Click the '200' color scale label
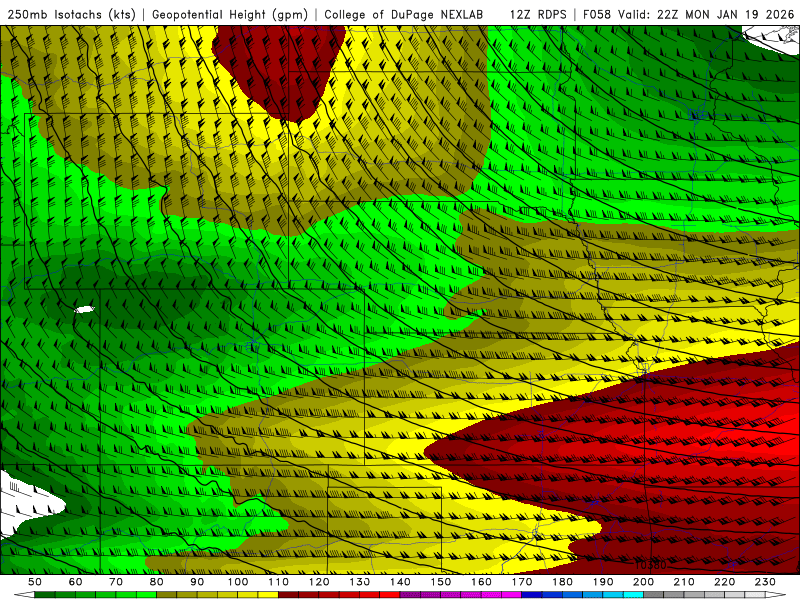The width and height of the screenshot is (800, 600). pos(643,582)
